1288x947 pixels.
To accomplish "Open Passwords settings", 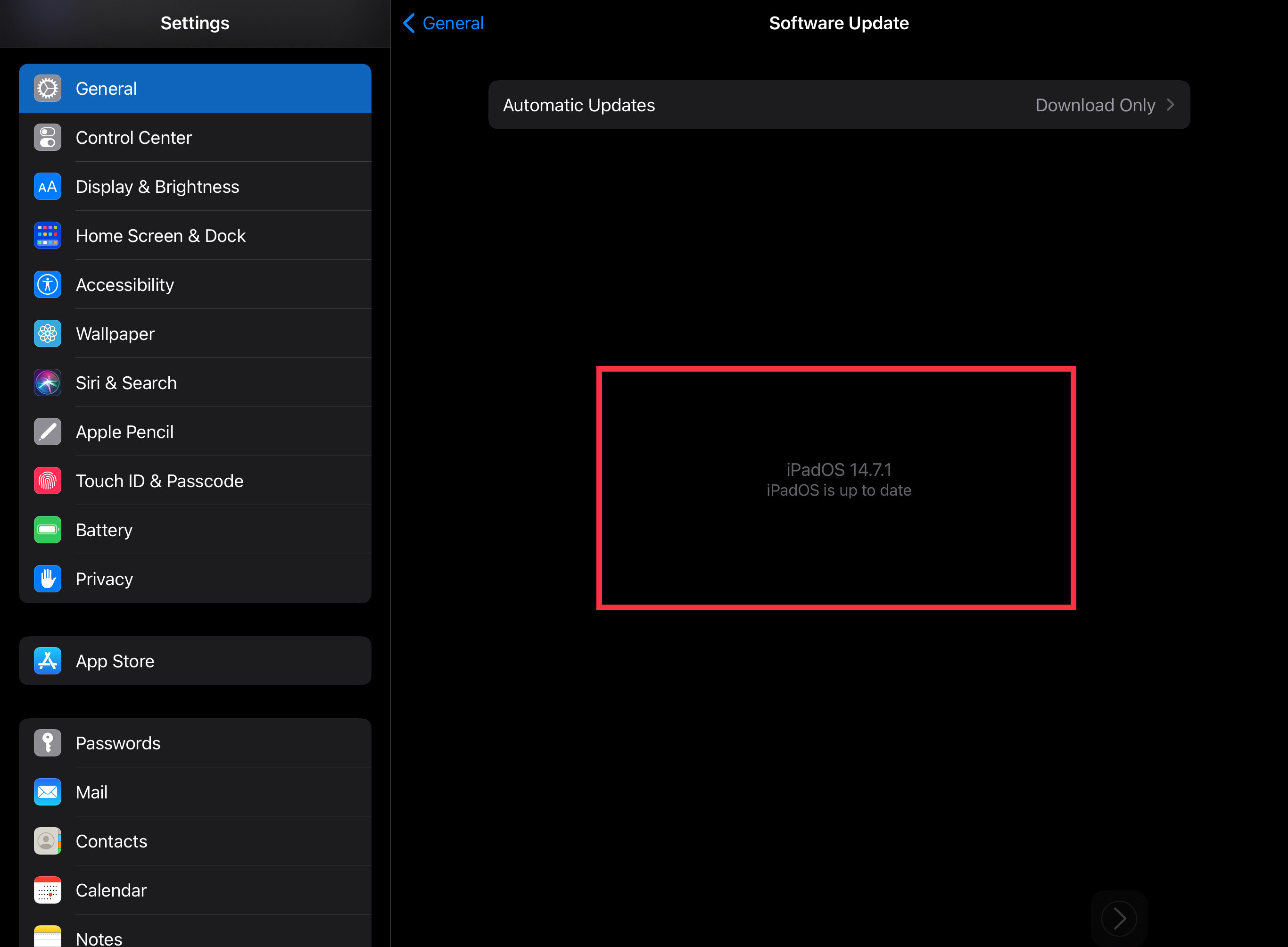I will [x=195, y=743].
